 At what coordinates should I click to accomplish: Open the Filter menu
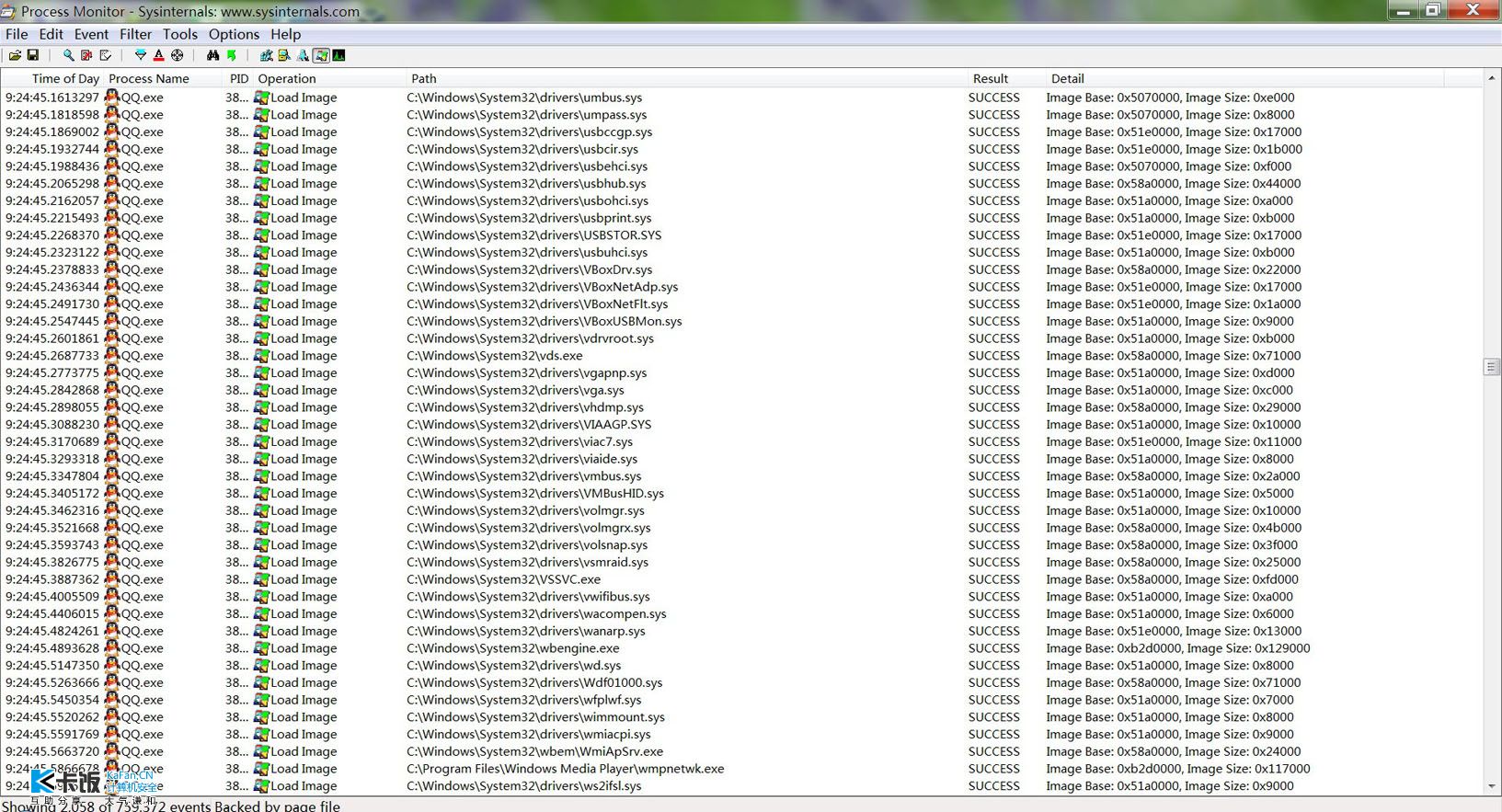tap(135, 34)
